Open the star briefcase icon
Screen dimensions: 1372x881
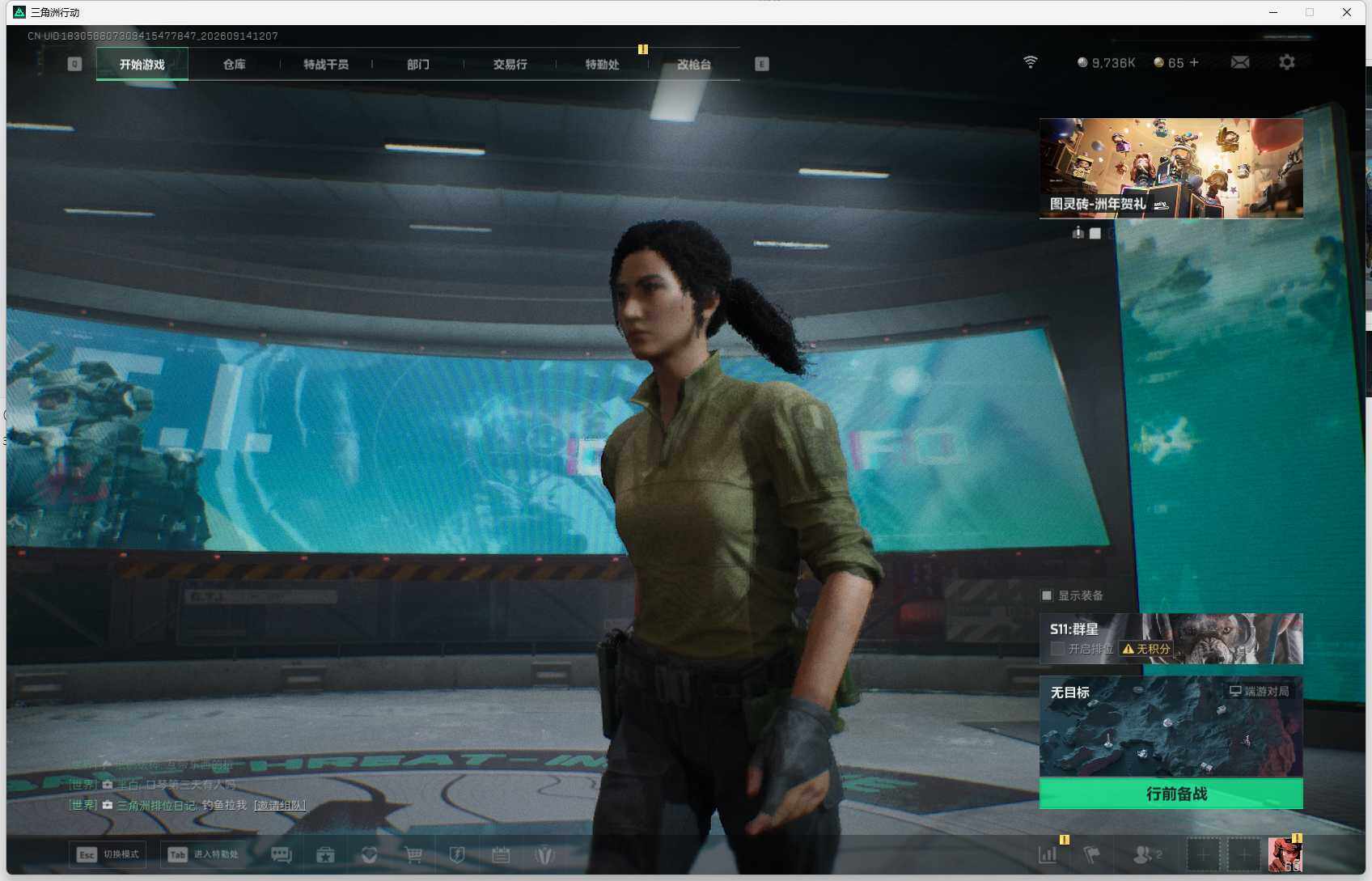pyautogui.click(x=325, y=855)
